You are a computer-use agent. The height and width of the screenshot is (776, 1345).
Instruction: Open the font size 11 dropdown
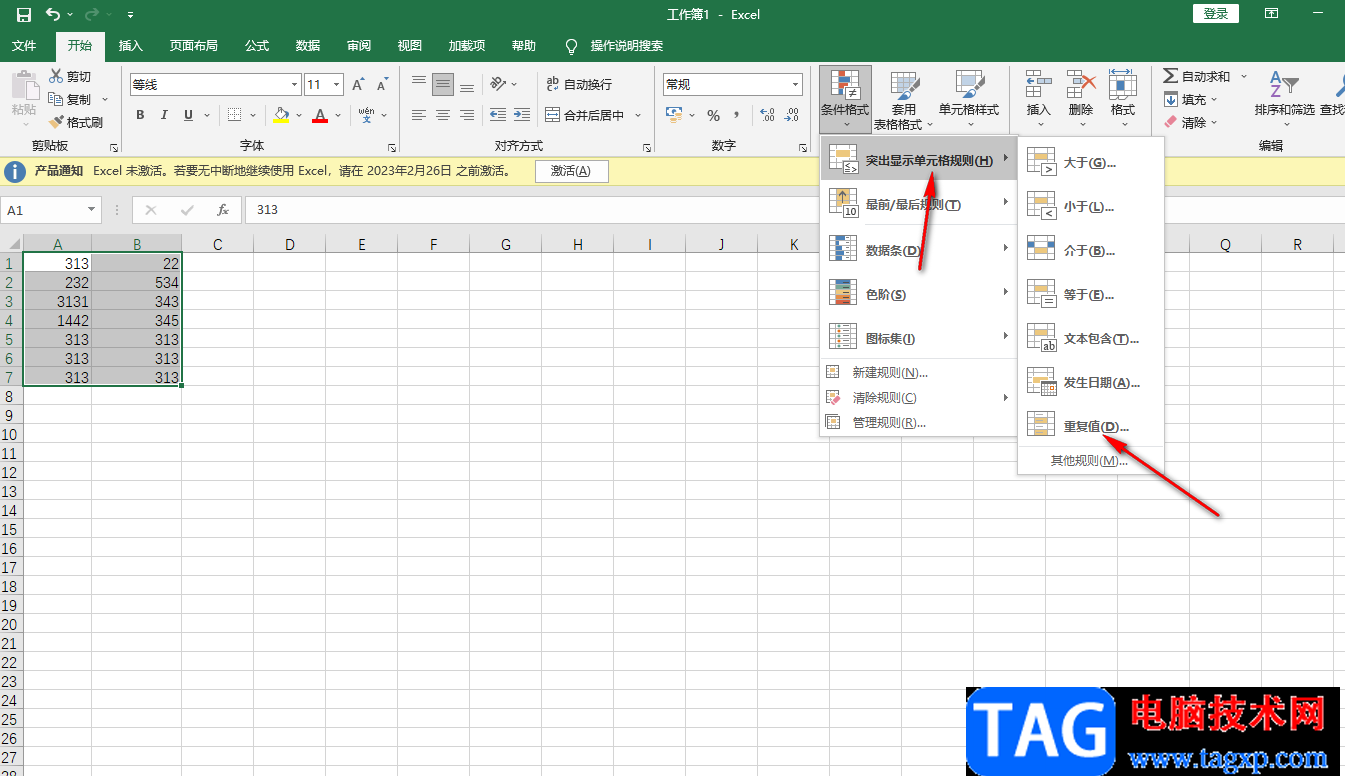click(337, 85)
